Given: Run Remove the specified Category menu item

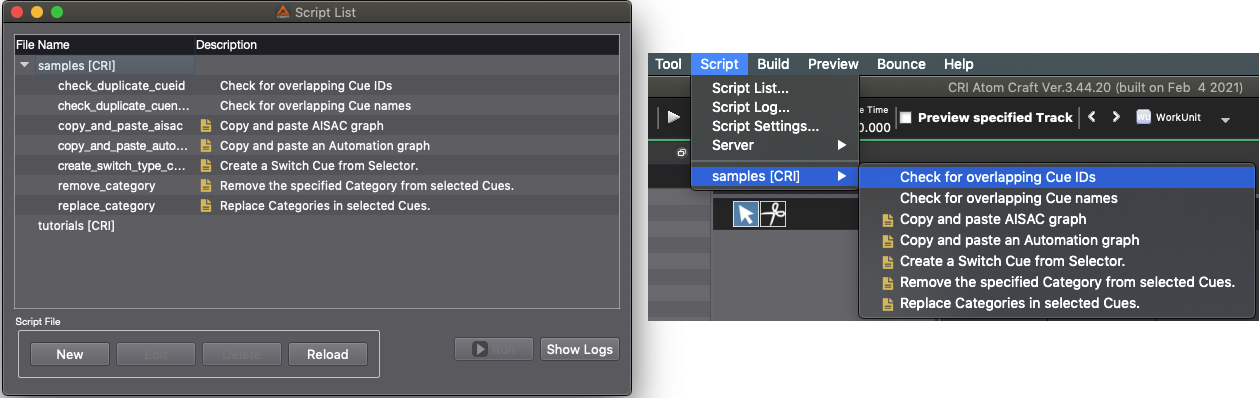Looking at the screenshot, I should (1056, 282).
